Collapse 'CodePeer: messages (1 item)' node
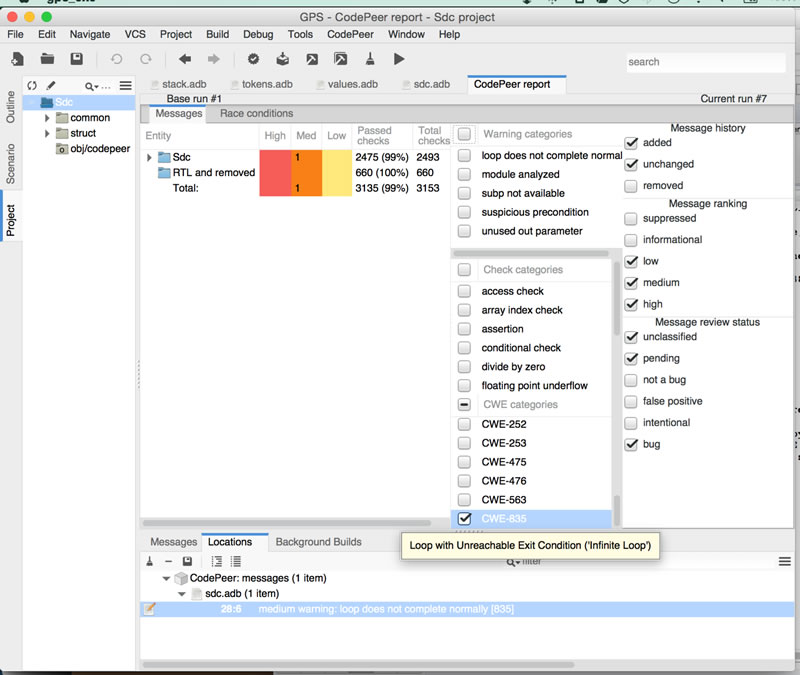The width and height of the screenshot is (800, 675). tap(166, 579)
